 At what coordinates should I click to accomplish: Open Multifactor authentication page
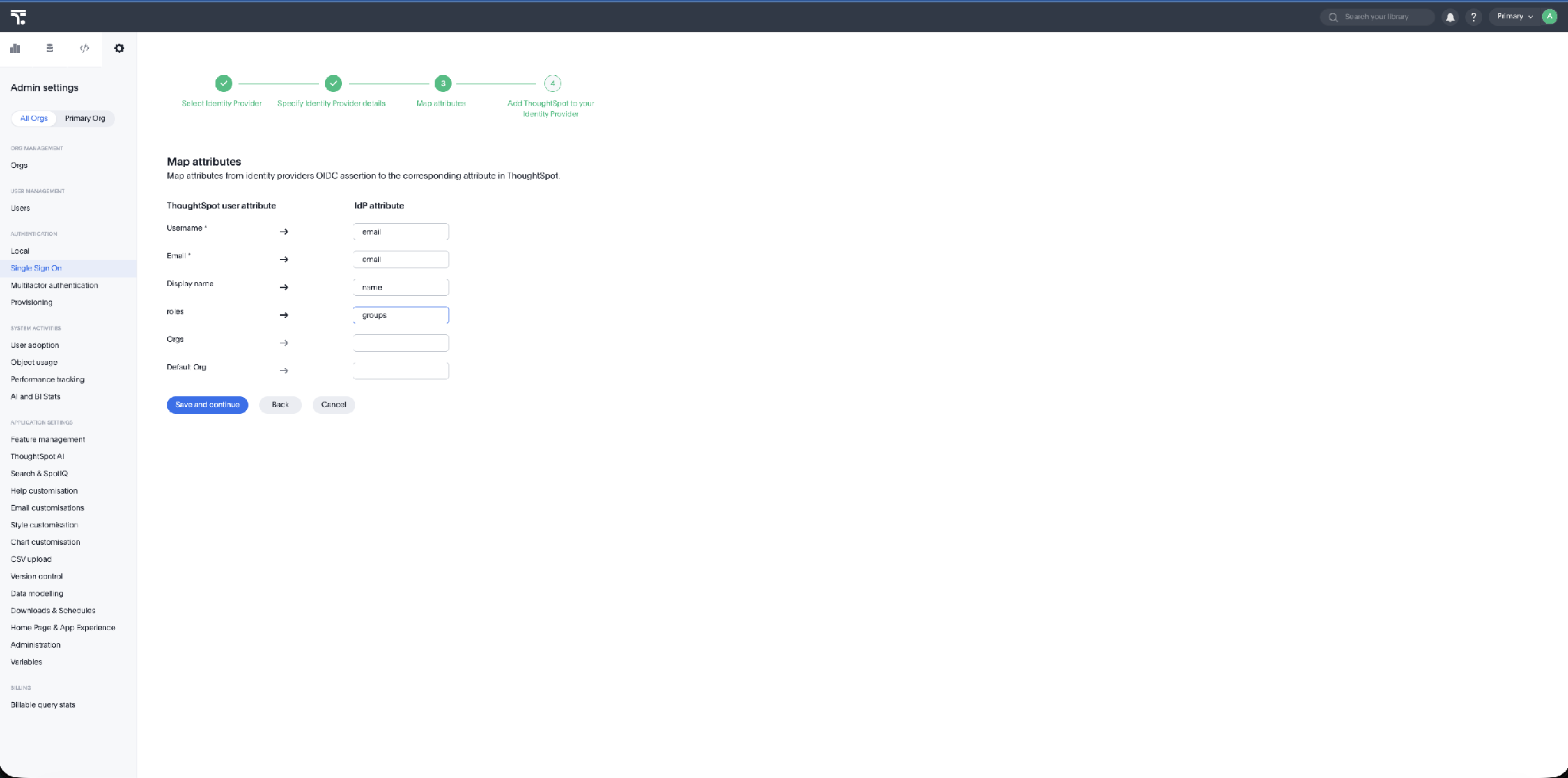point(54,285)
